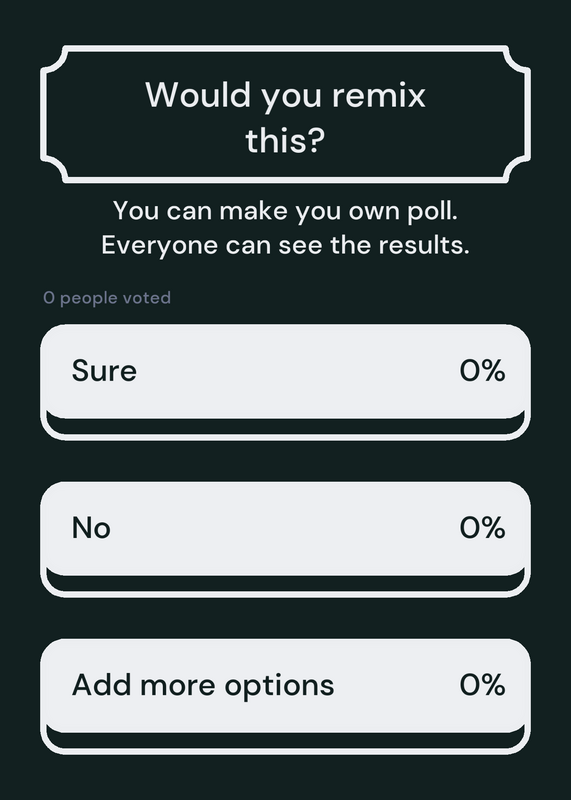Viewport: 571px width, 800px height.
Task: Select the "Sure" label text
Action: (104, 371)
